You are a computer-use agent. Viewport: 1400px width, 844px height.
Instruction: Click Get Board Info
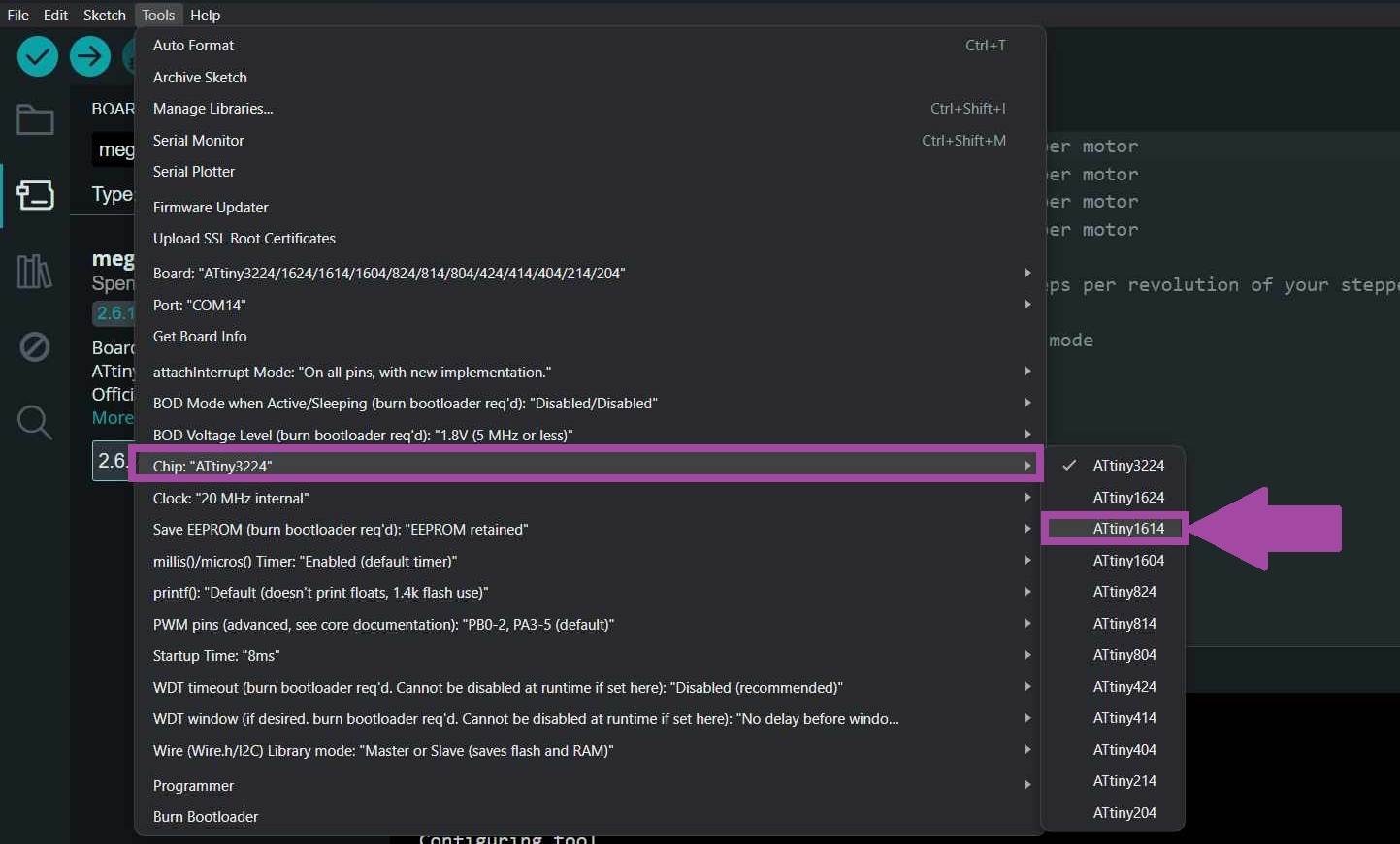tap(200, 337)
